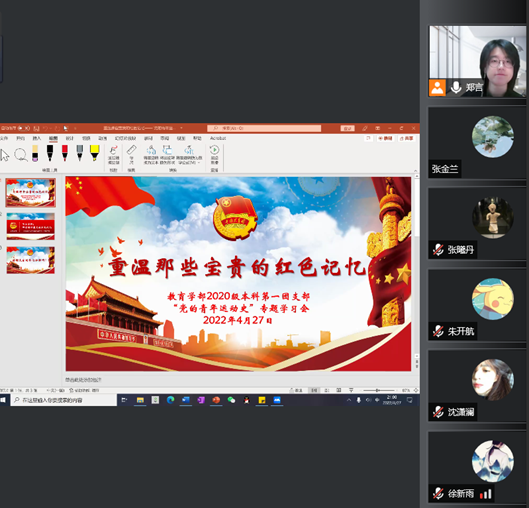Switch to the Slide Show tab
The height and width of the screenshot is (508, 529).
click(125, 138)
